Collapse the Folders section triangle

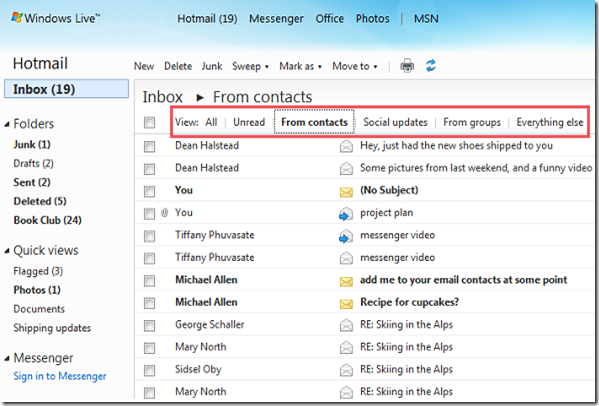pyautogui.click(x=7, y=124)
